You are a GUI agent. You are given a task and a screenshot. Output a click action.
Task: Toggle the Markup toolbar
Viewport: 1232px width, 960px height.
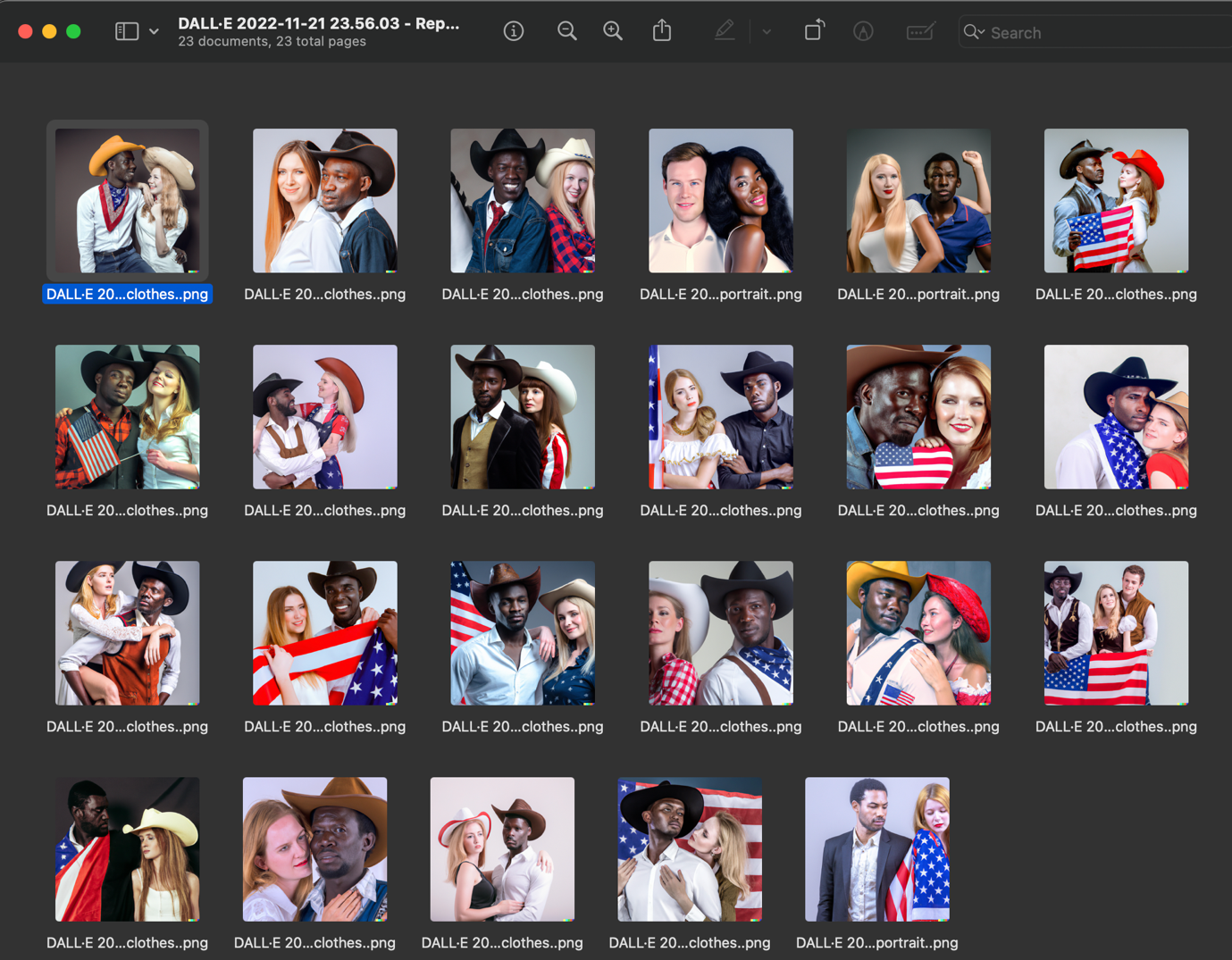(863, 31)
